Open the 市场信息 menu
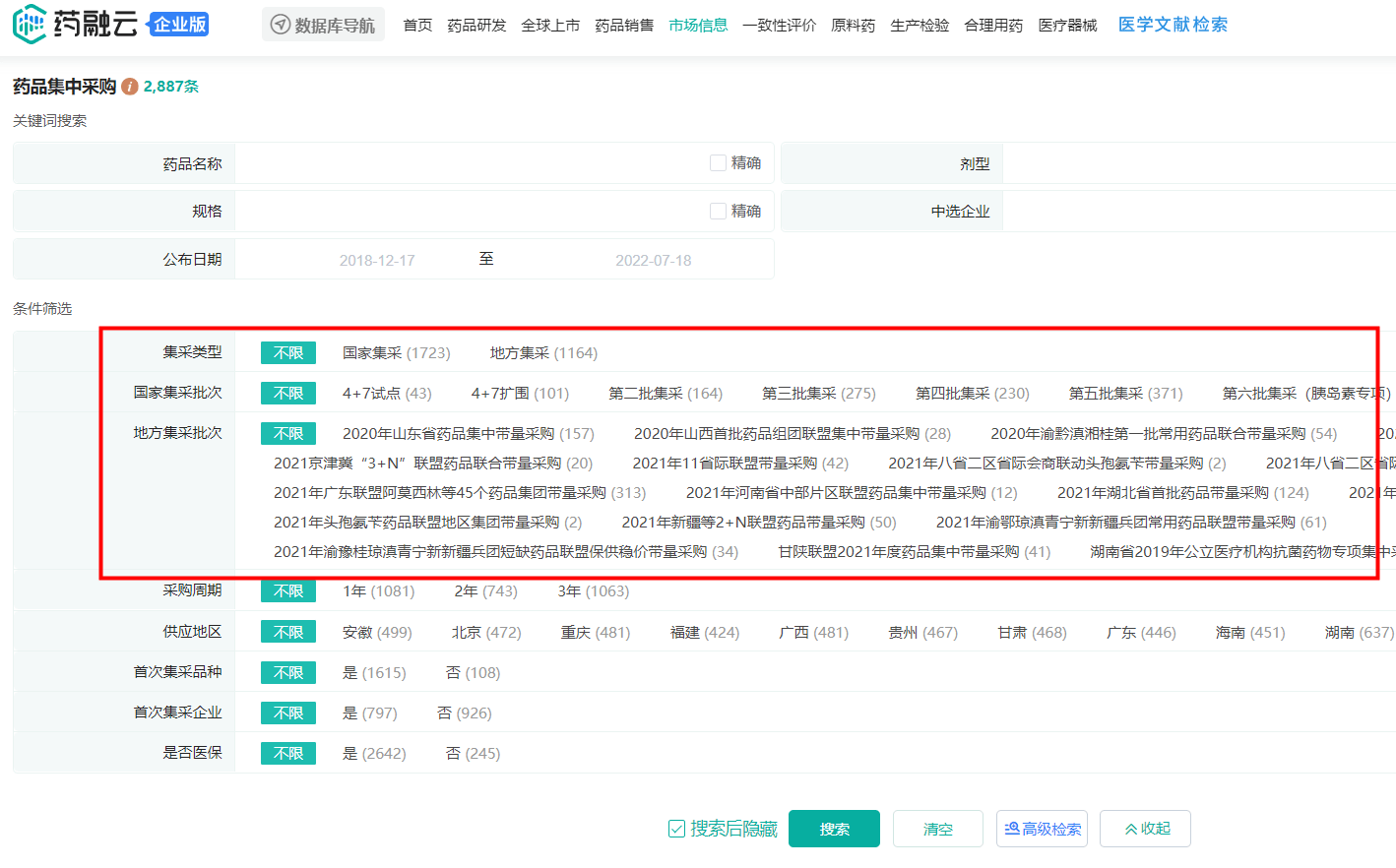Image resolution: width=1396 pixels, height=868 pixels. pyautogui.click(x=698, y=25)
